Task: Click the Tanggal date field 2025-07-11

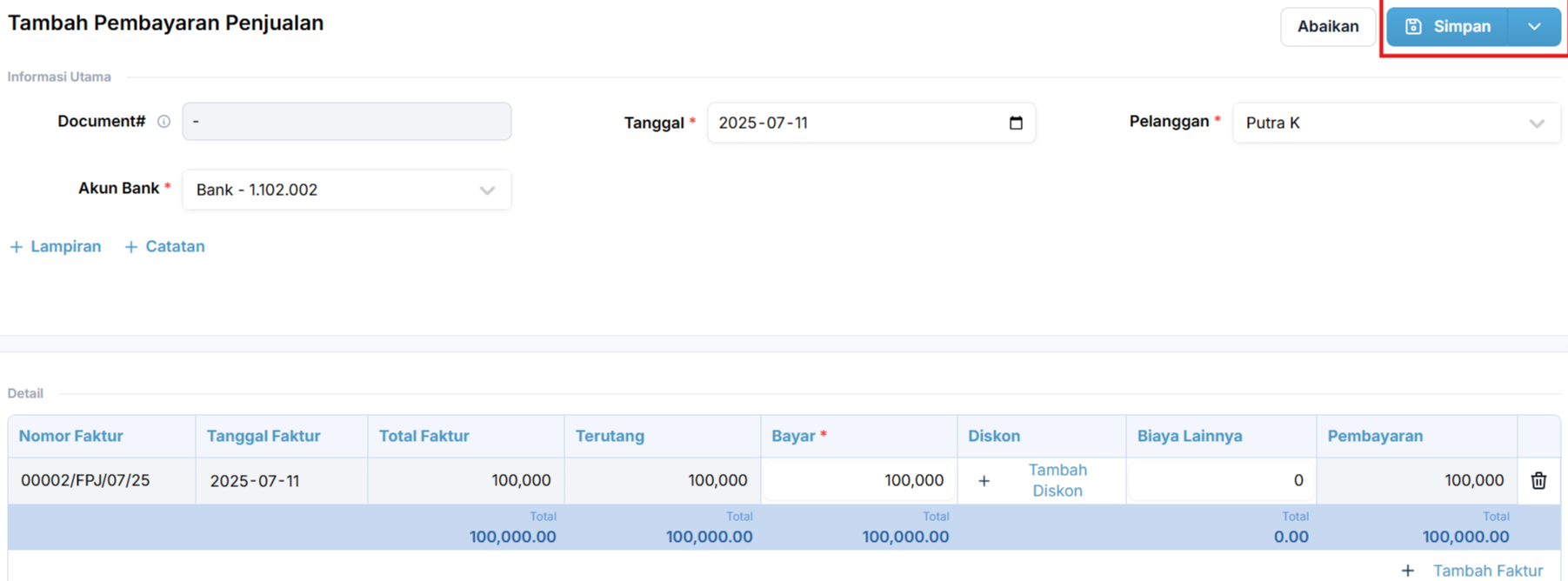Action: (x=871, y=123)
